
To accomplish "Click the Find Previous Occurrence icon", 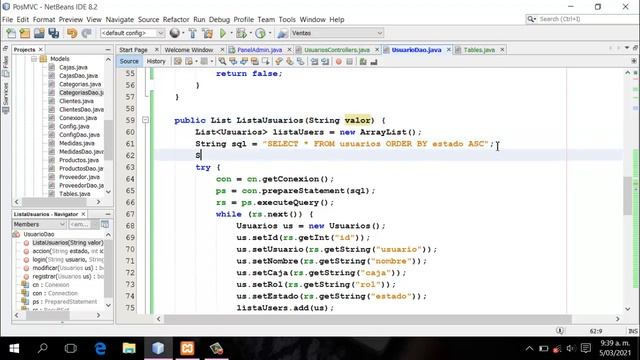I will point(233,62).
